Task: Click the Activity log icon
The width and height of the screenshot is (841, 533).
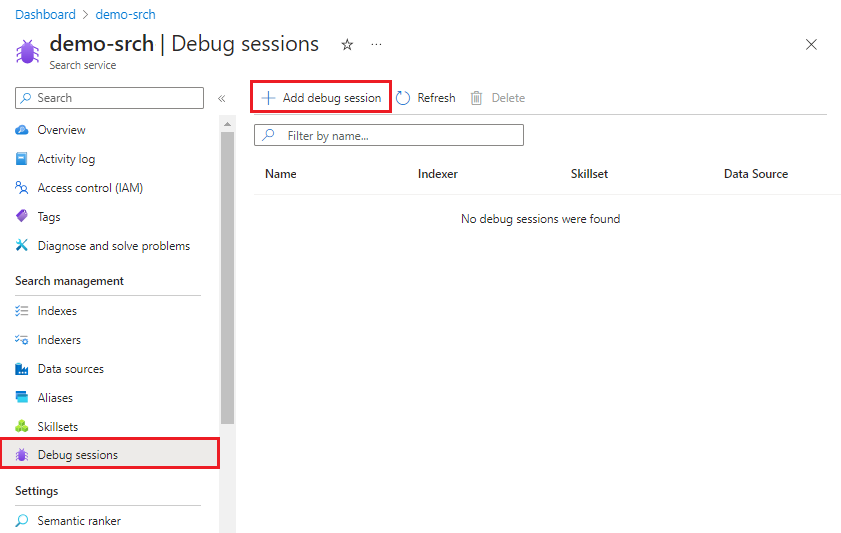Action: pyautogui.click(x=22, y=159)
